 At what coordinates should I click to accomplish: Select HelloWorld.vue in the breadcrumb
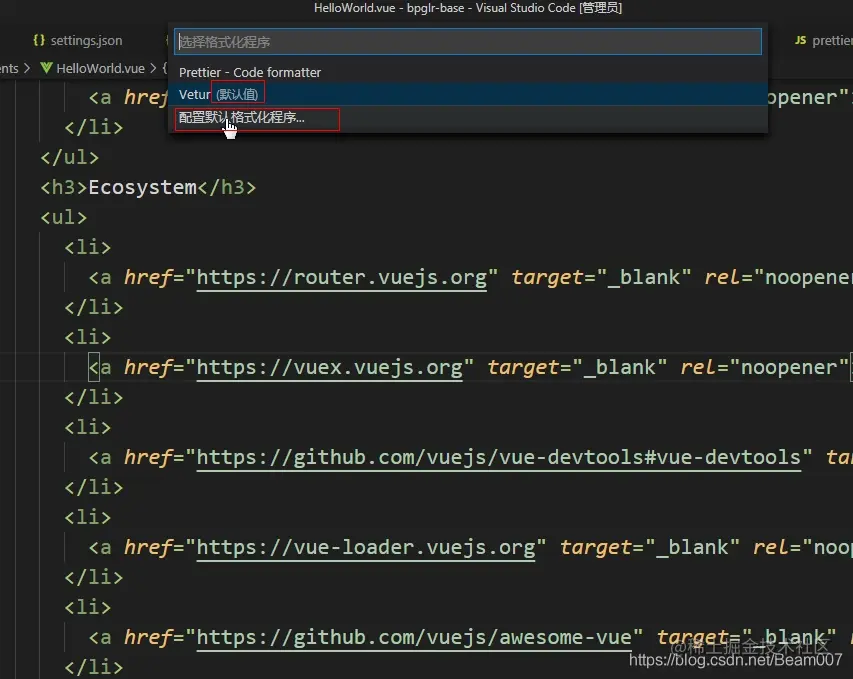pyautogui.click(x=101, y=68)
